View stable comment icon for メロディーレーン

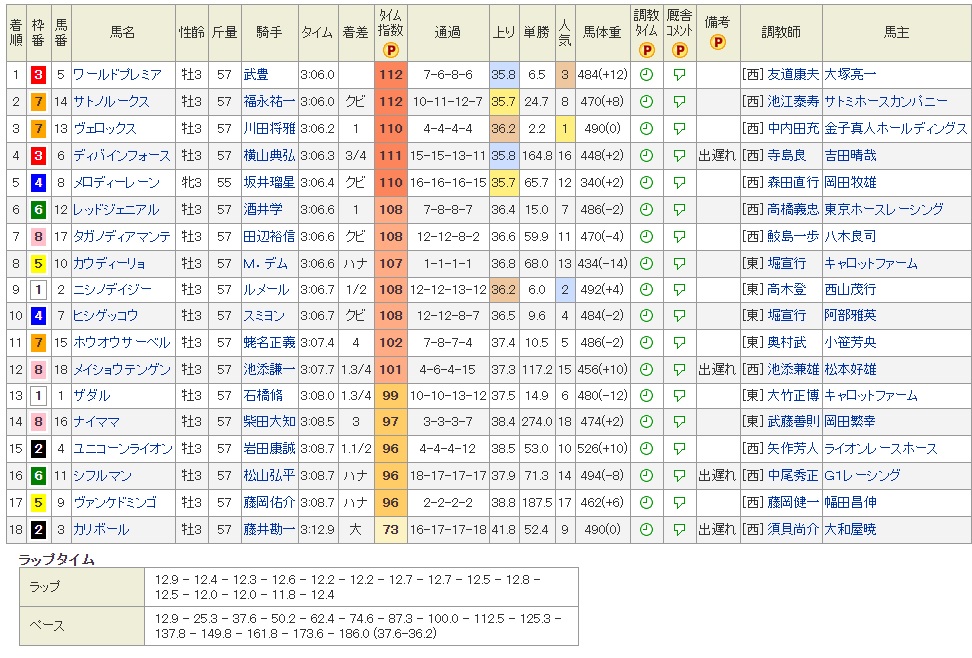coord(679,182)
